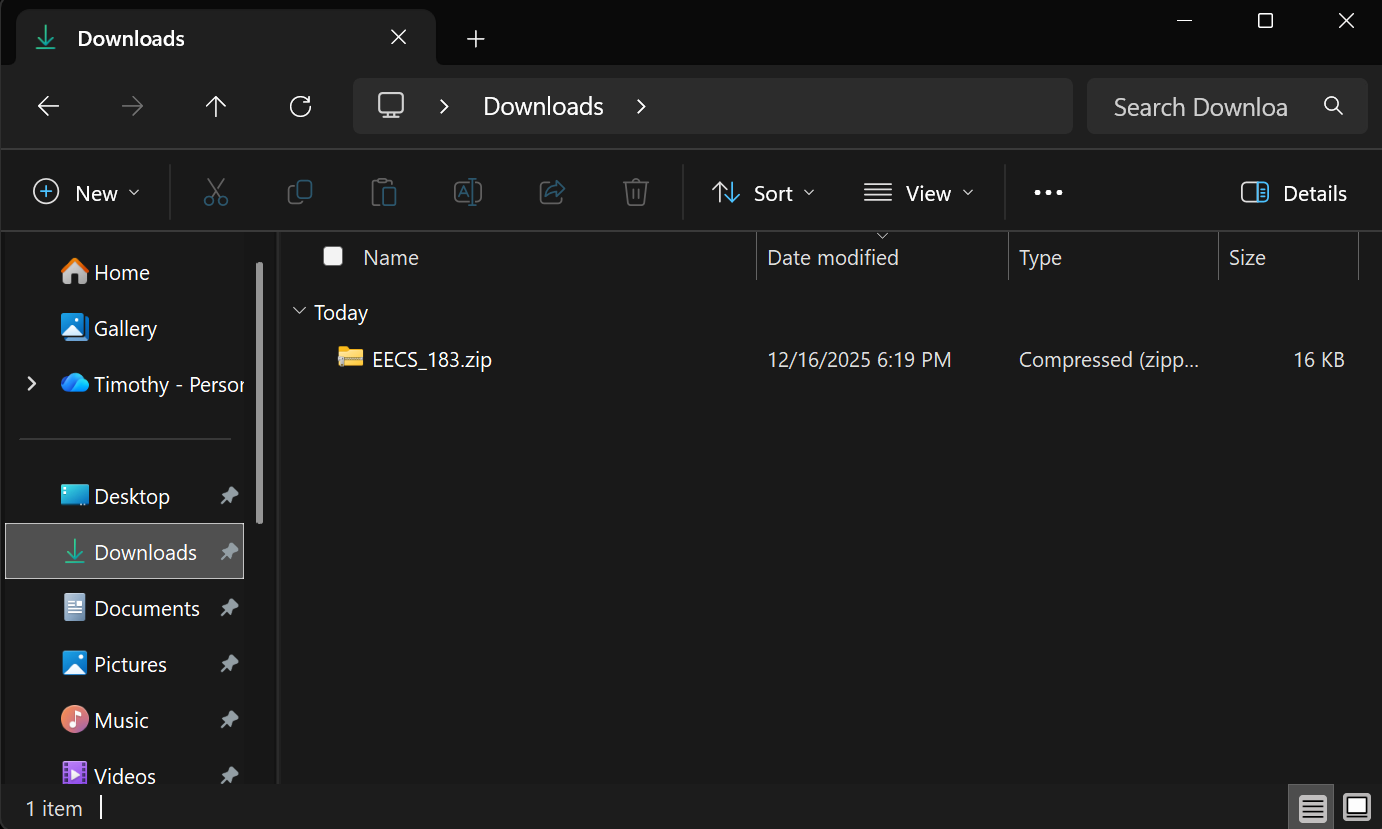Switch to details list view in status bar

click(1313, 807)
